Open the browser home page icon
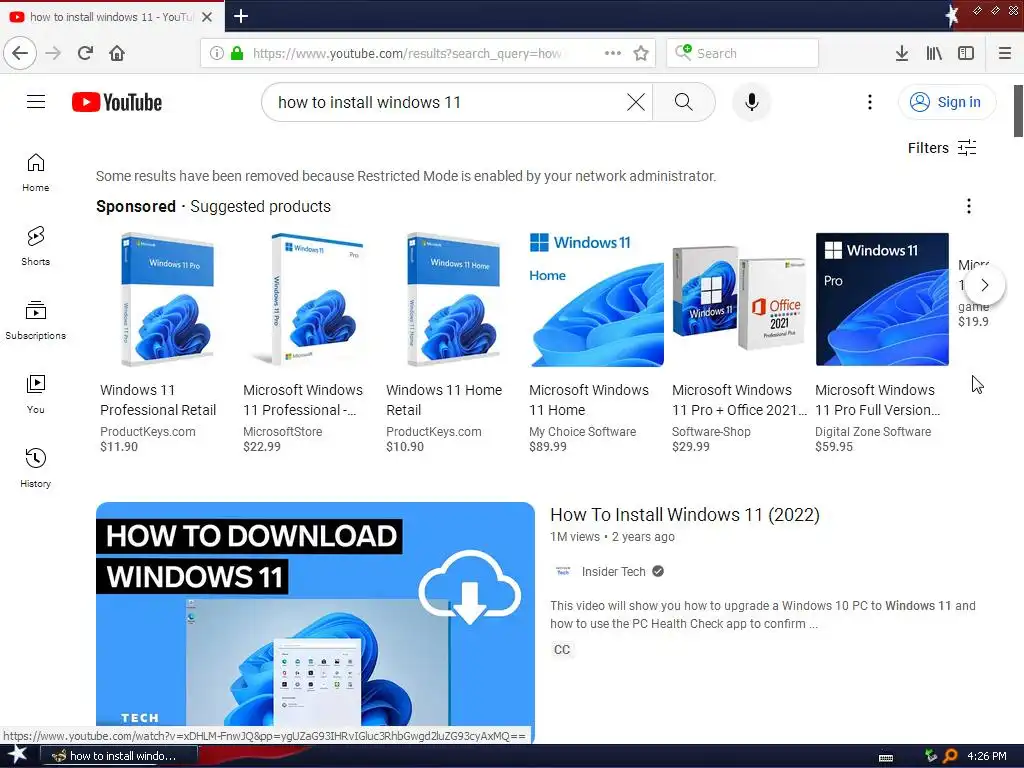 [x=117, y=53]
